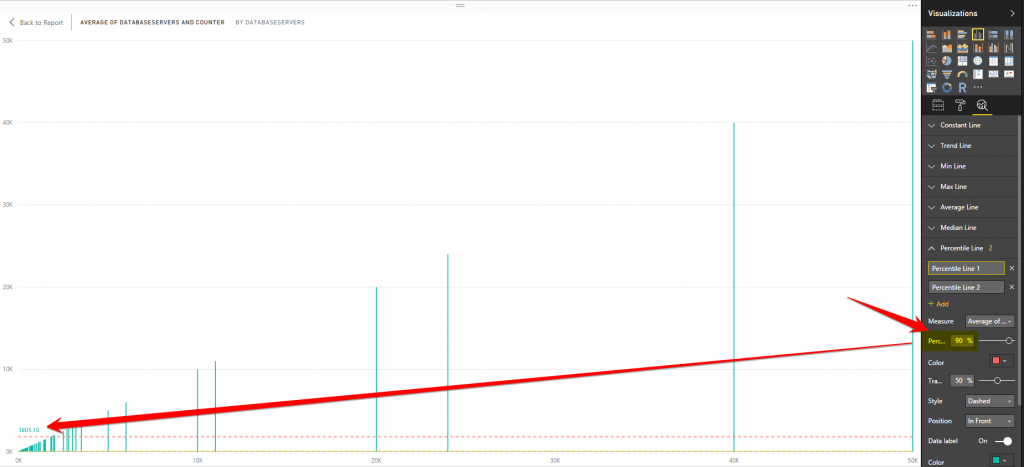Adjust the Percentile slider handle
Screen dimensions: 1024x467
pos(1010,340)
